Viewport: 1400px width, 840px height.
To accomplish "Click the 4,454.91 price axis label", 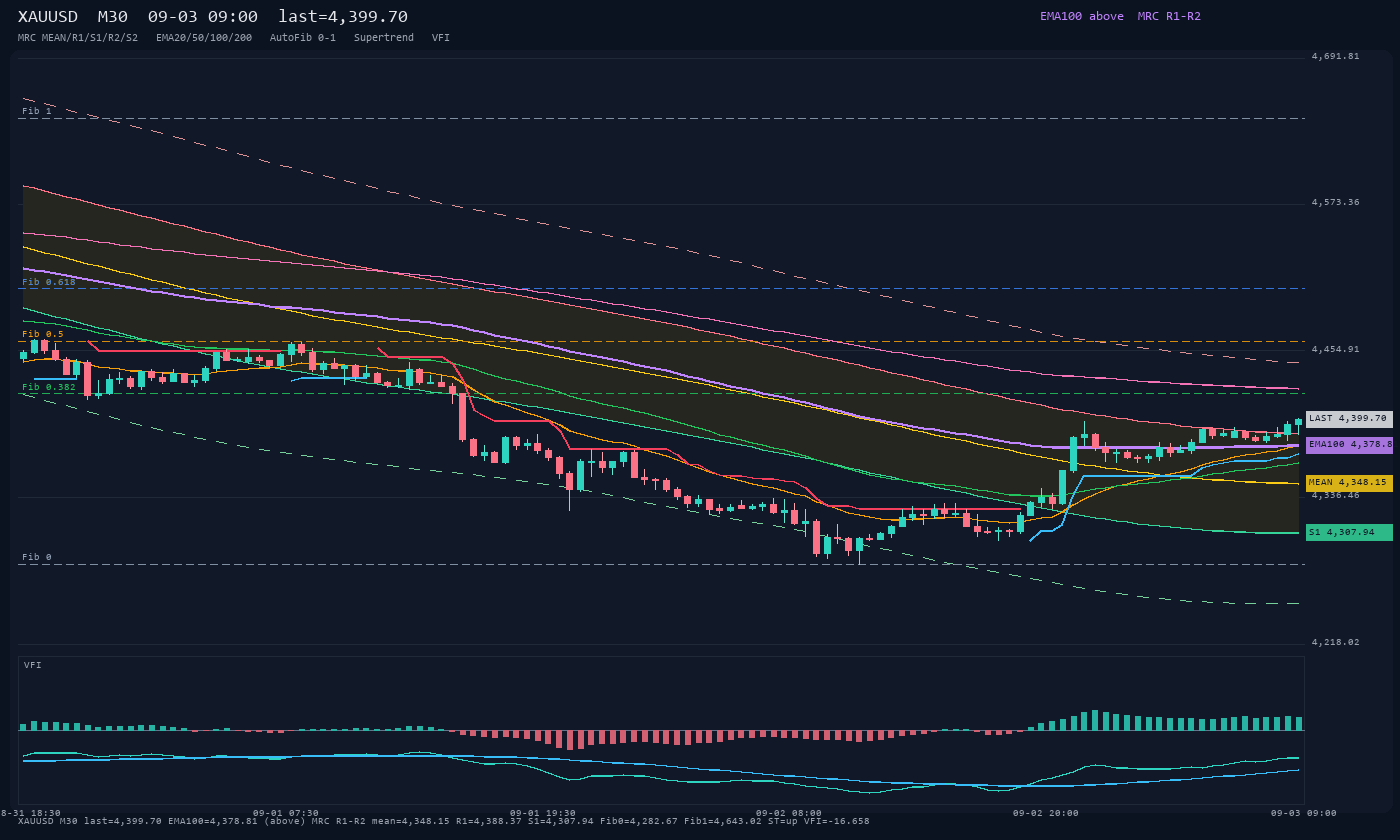I will [x=1336, y=350].
